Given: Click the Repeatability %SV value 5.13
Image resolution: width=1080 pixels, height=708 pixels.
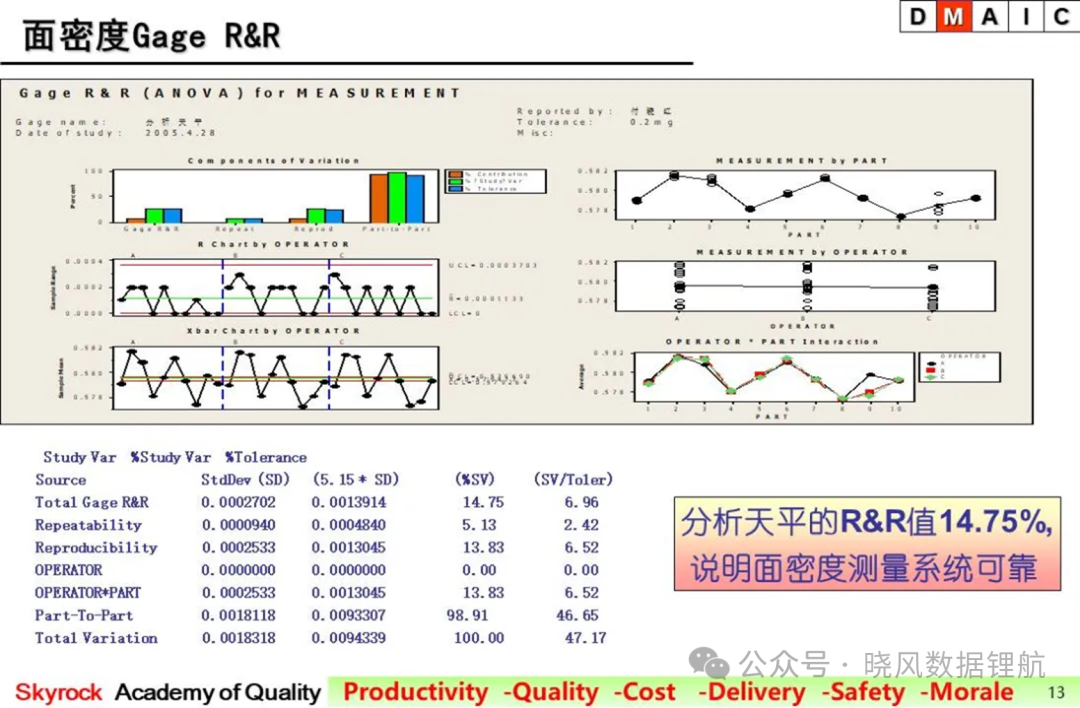Looking at the screenshot, I should [x=479, y=525].
